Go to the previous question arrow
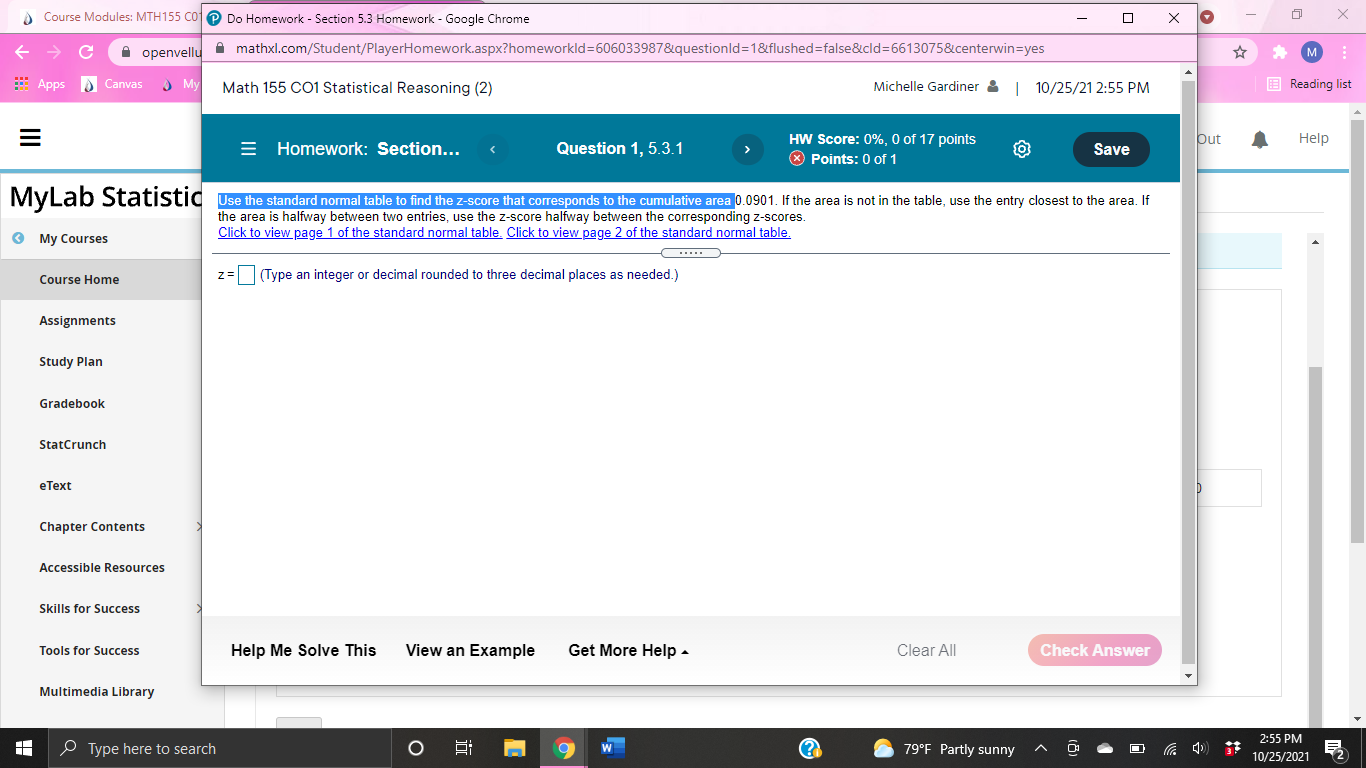Image resolution: width=1366 pixels, height=768 pixels. point(492,150)
